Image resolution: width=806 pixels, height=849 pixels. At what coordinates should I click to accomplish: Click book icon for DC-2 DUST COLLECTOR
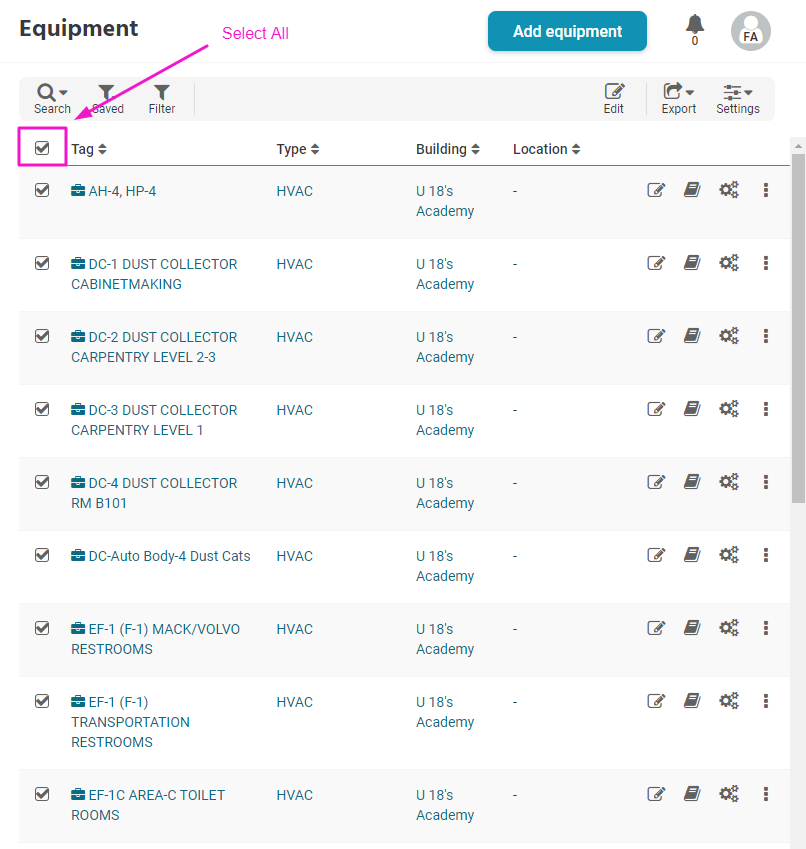pyautogui.click(x=692, y=336)
